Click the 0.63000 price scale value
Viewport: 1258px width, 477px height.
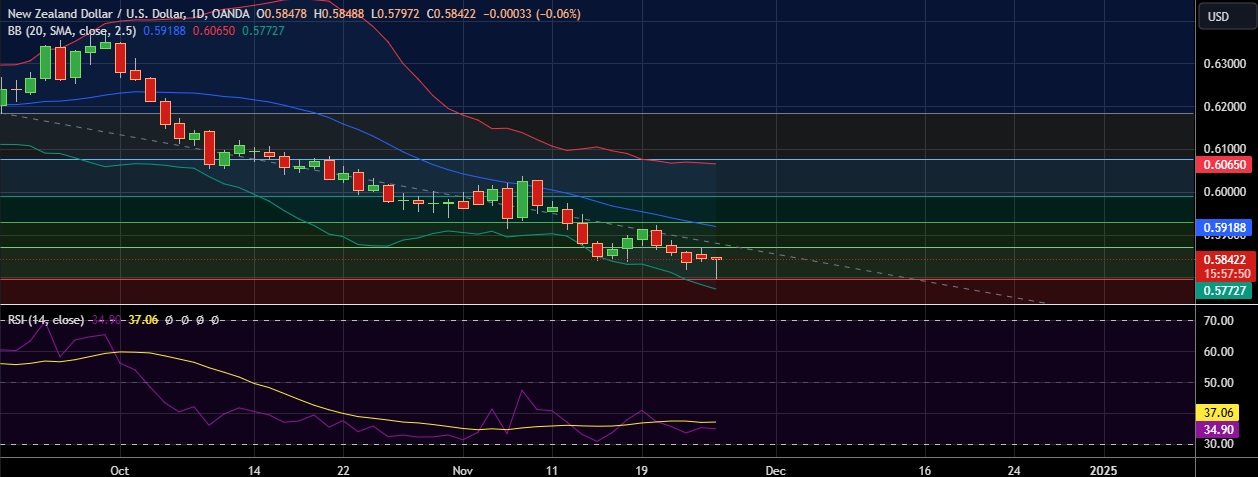(x=1225, y=64)
